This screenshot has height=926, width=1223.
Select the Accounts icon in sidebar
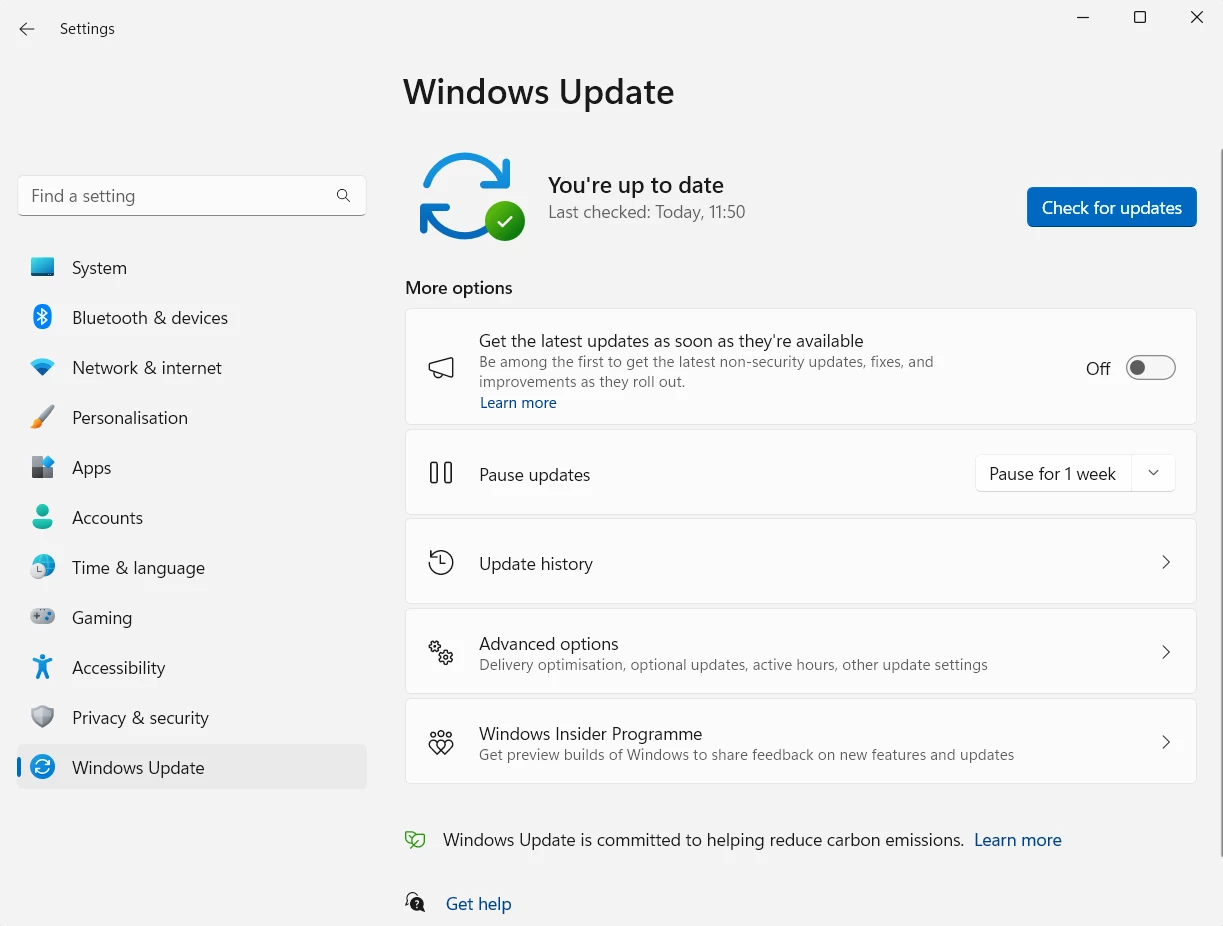(x=42, y=517)
